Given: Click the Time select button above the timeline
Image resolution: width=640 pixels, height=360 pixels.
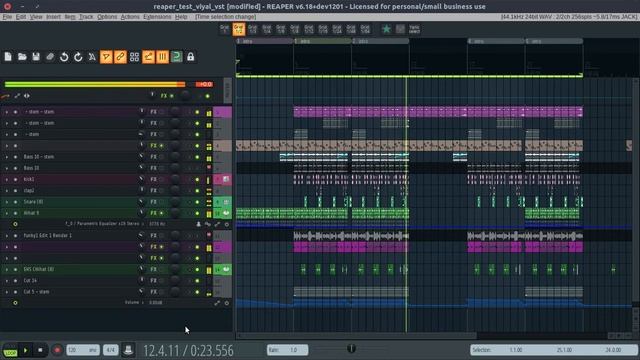Looking at the screenshot, I should point(414,29).
